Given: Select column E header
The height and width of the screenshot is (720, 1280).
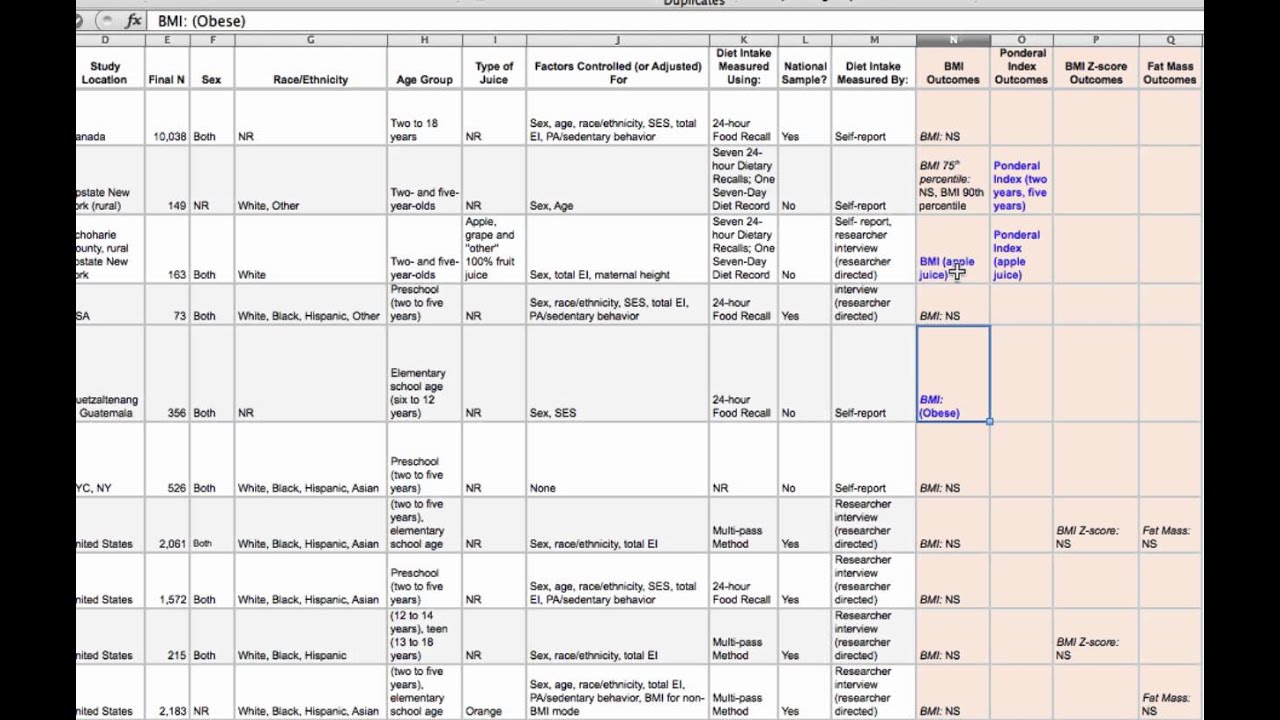Looking at the screenshot, I should 167,40.
